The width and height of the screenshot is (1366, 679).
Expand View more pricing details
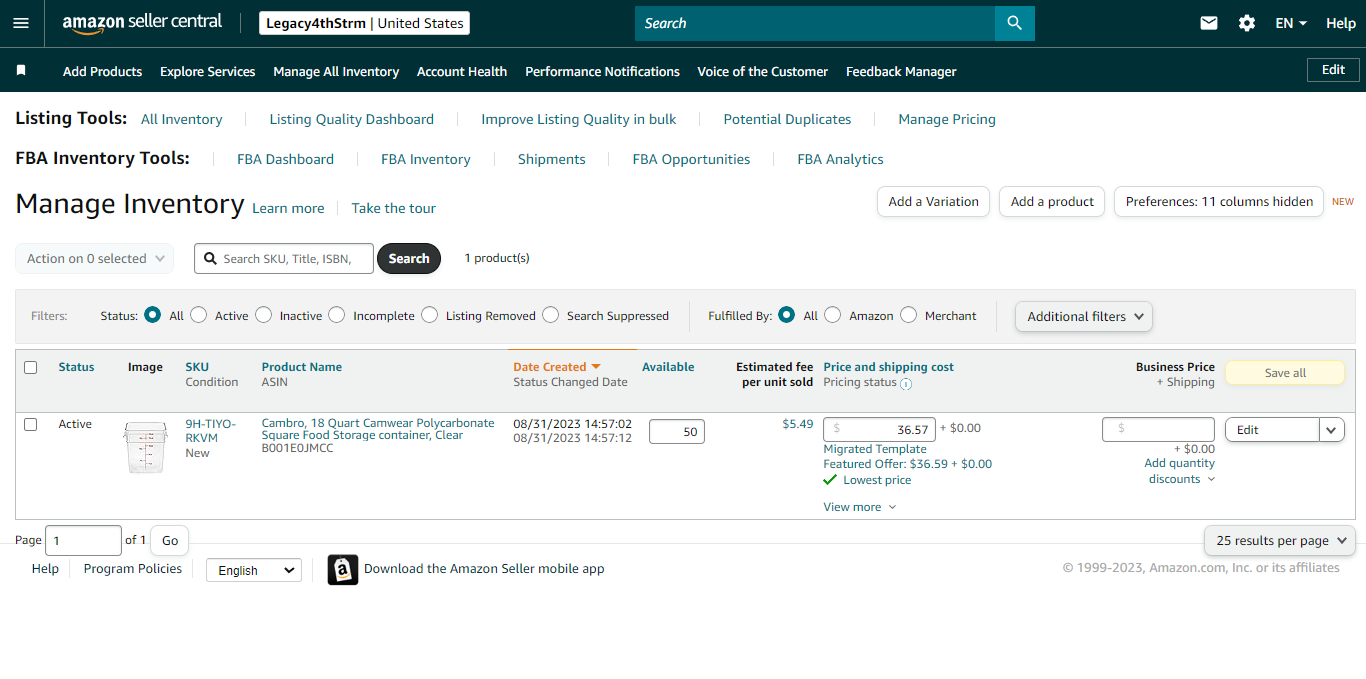860,507
